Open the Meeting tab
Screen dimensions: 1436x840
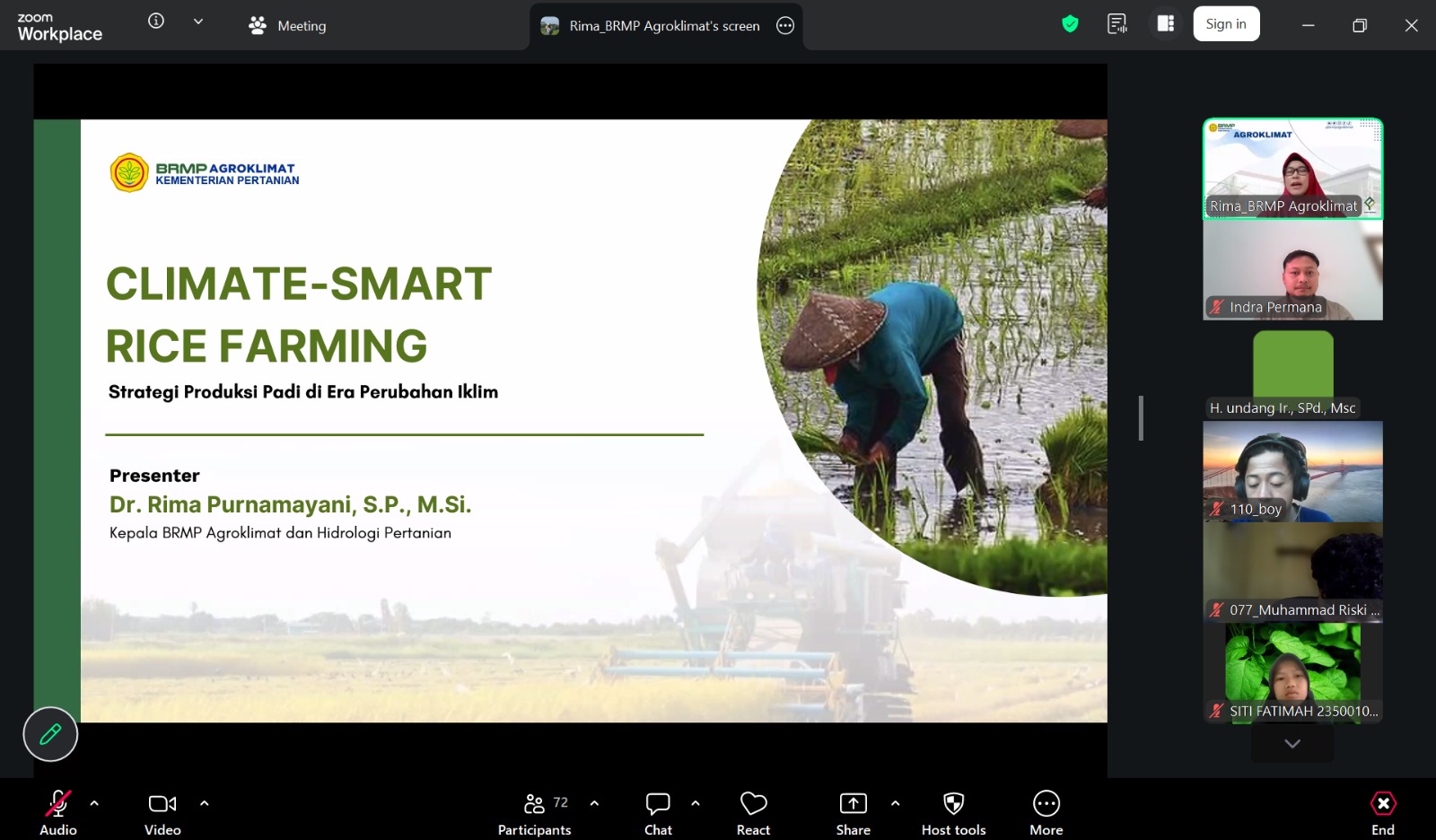287,26
